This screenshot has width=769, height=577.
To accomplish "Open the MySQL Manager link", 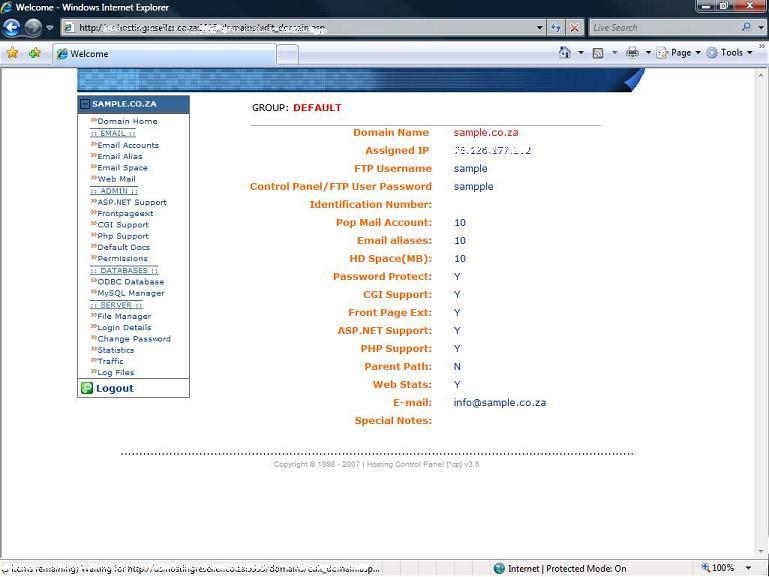I will (130, 293).
